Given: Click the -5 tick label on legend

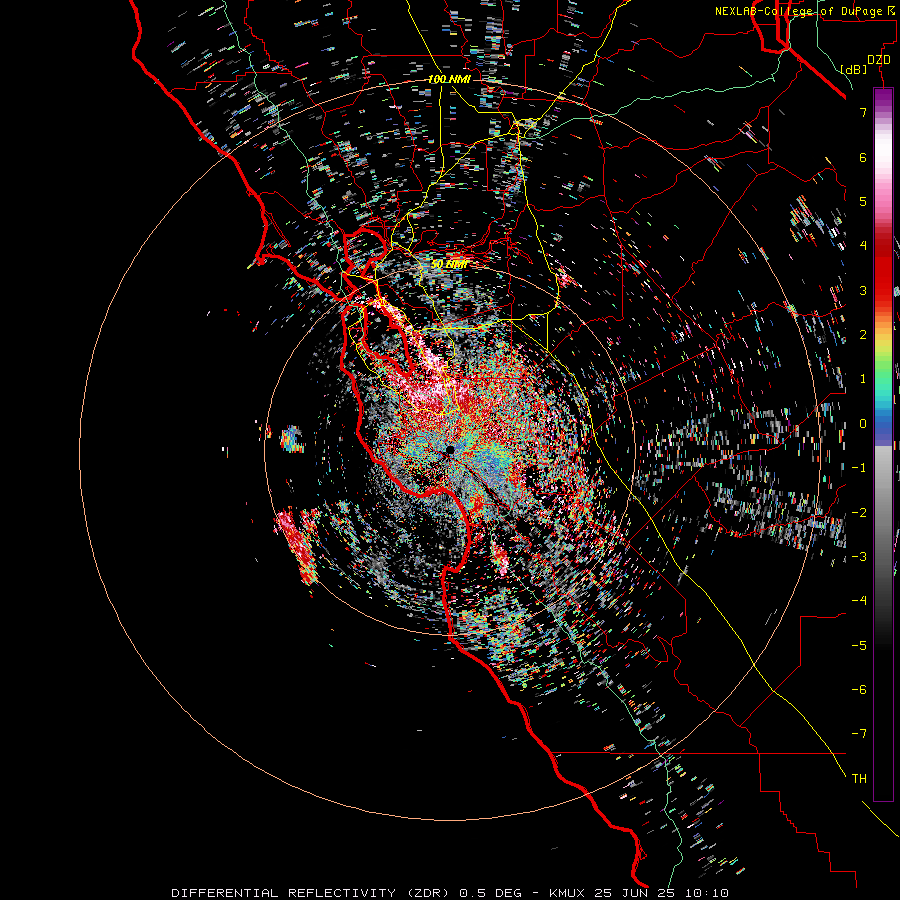Looking at the screenshot, I should 859,646.
